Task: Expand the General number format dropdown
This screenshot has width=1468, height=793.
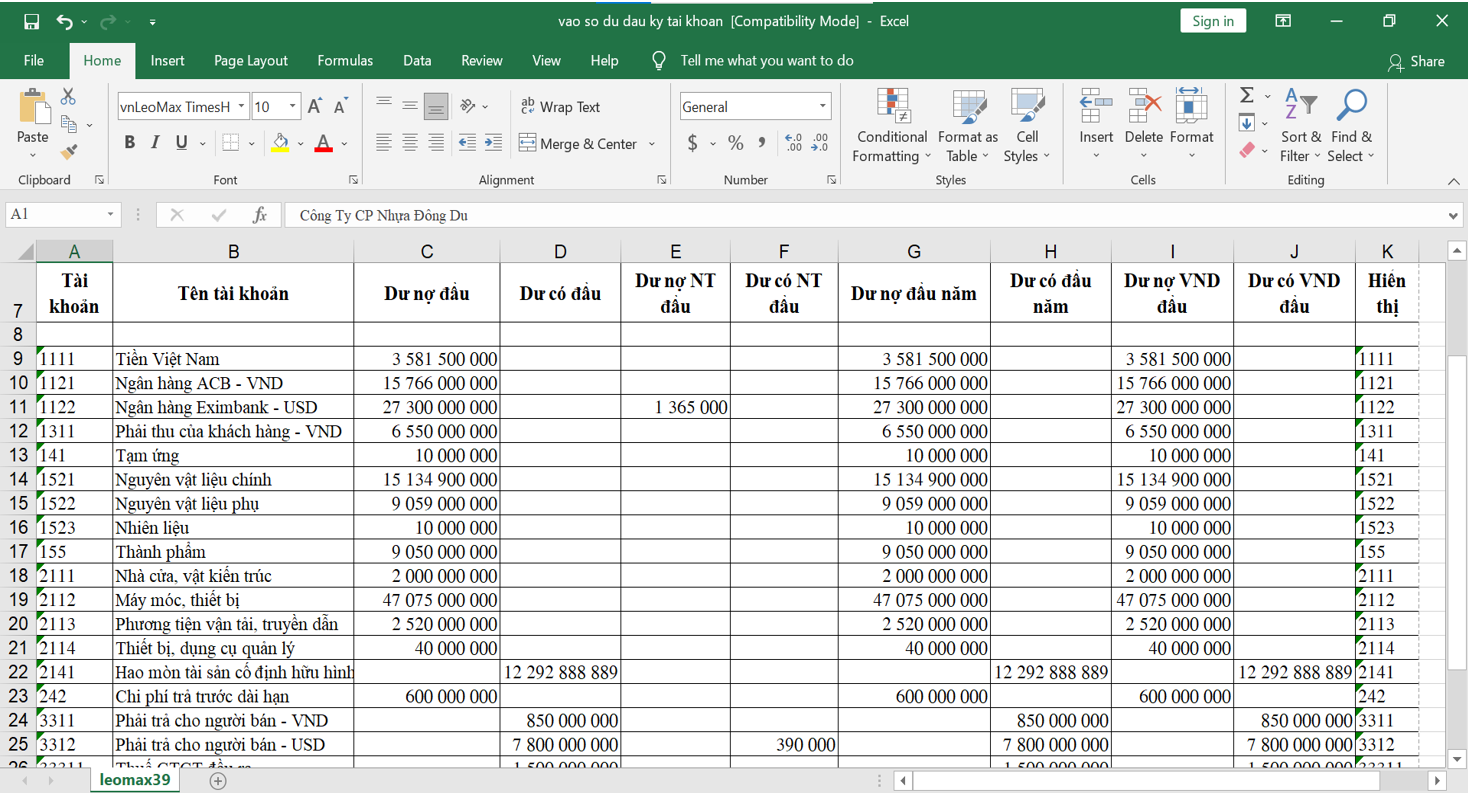Action: point(822,107)
